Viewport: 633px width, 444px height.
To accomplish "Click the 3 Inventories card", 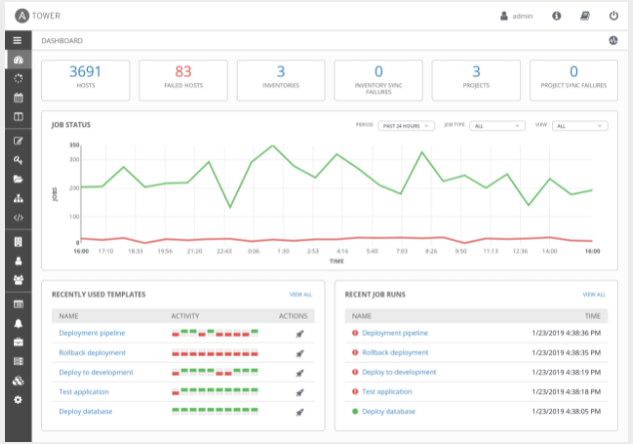I will (x=281, y=80).
